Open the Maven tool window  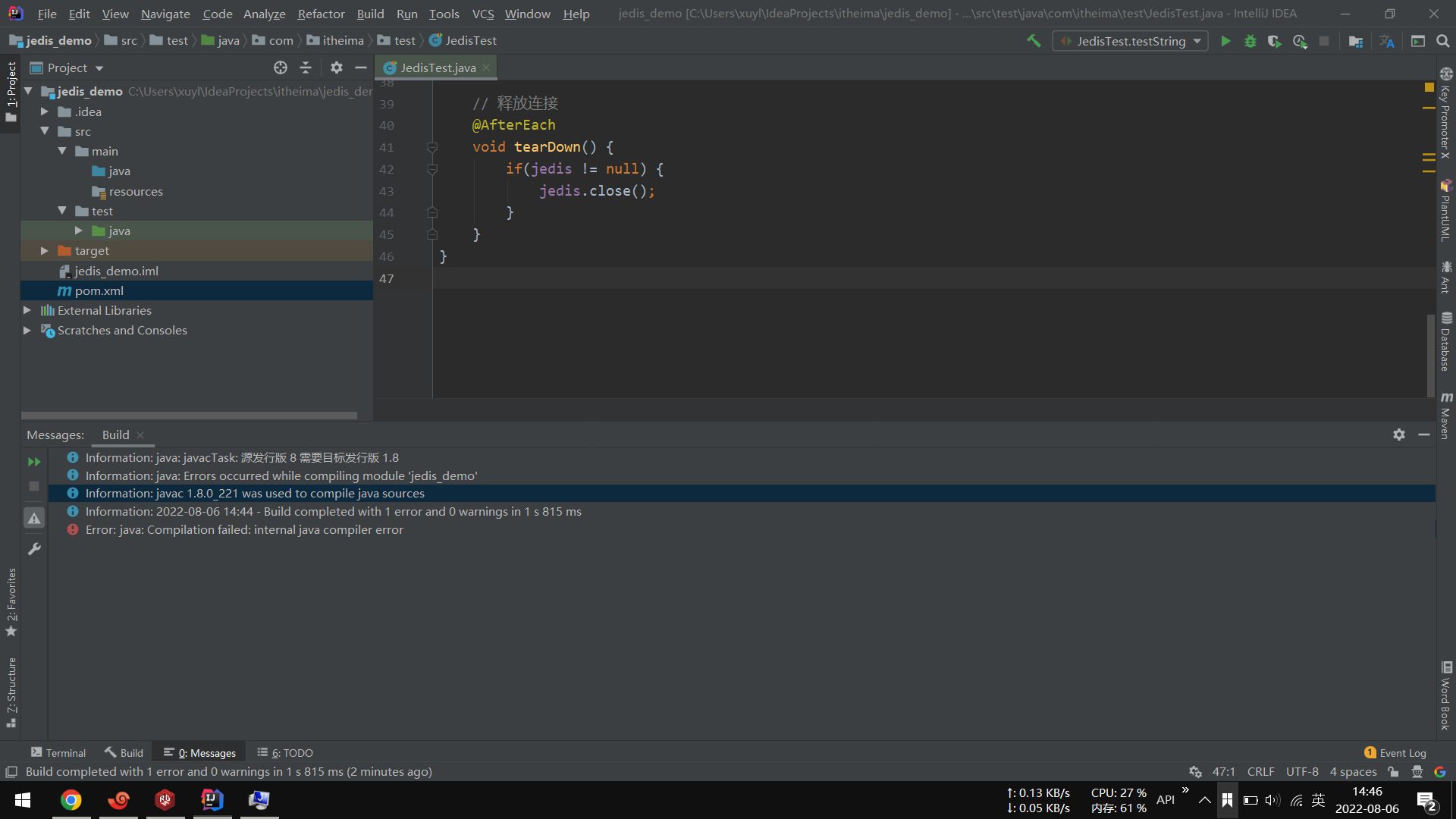(x=1446, y=416)
